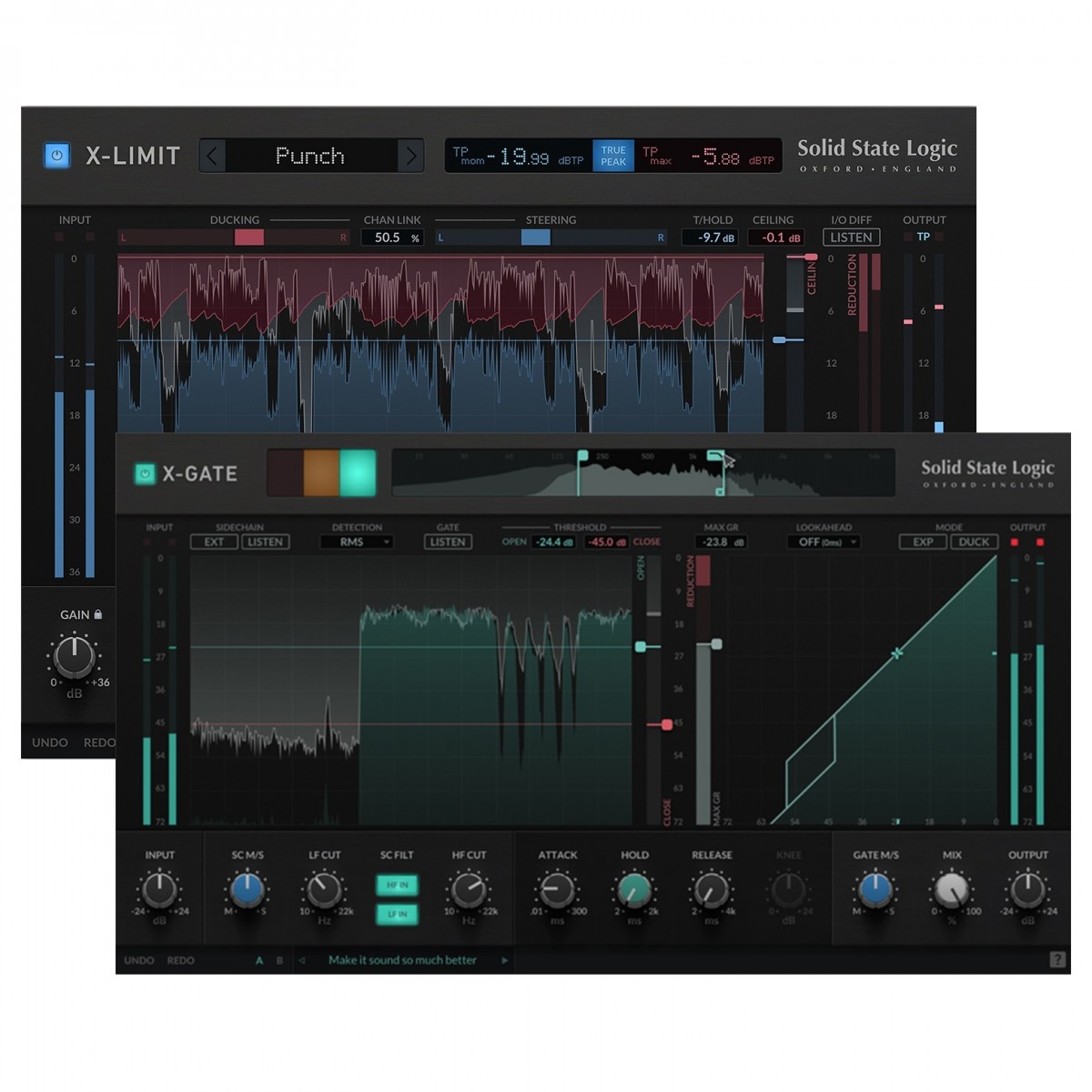Open the X-Gate help question mark
This screenshot has height=1092, width=1092.
[1057, 959]
